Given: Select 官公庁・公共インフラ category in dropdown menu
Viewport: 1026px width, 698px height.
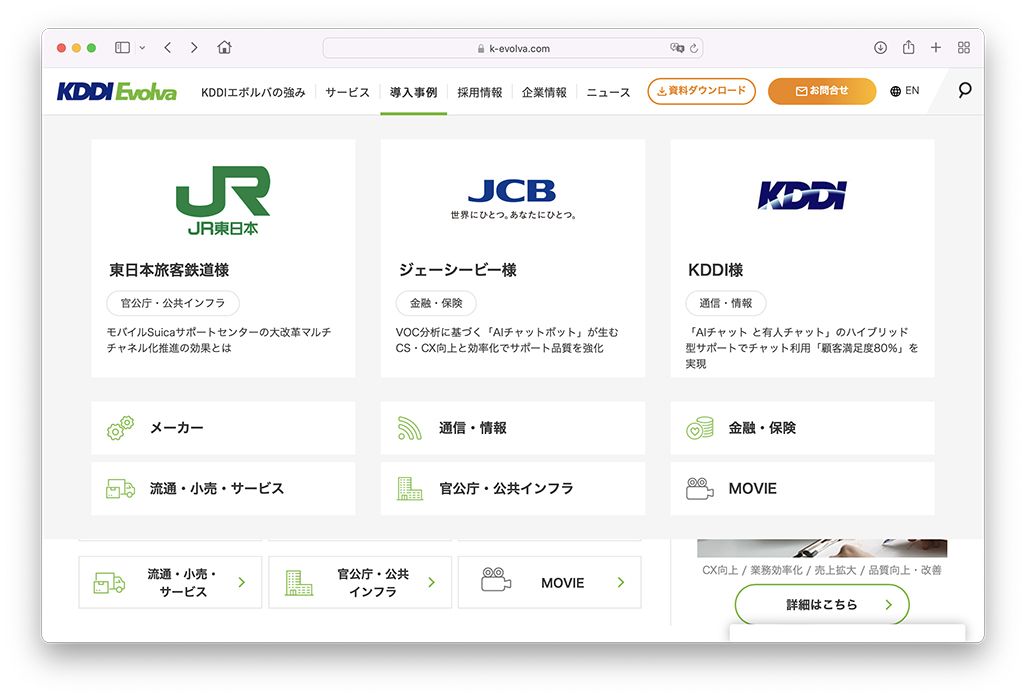Looking at the screenshot, I should 506,489.
